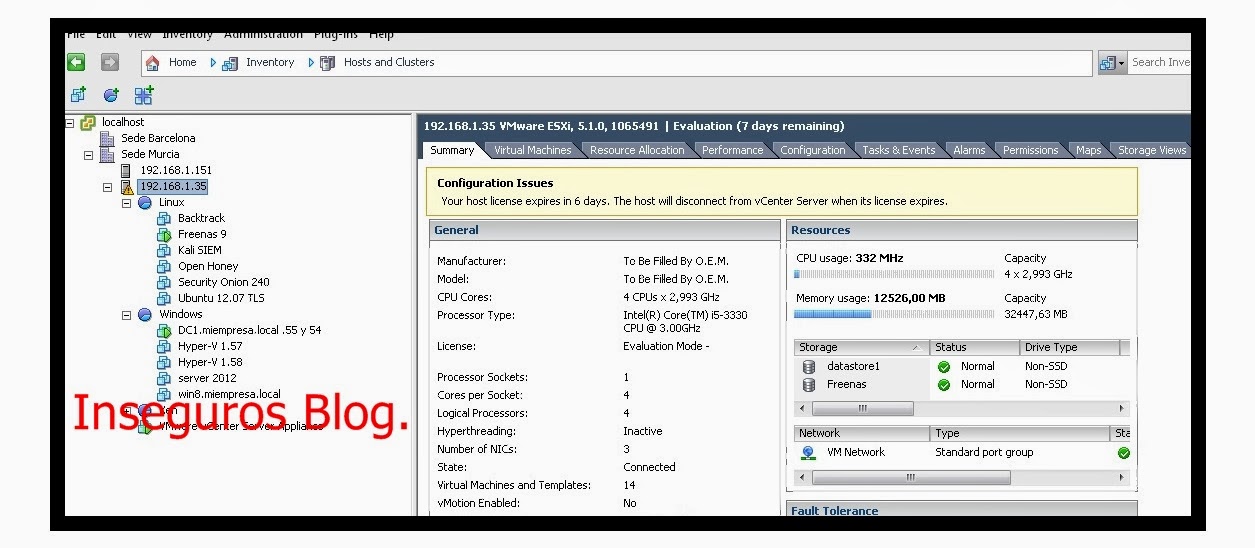Open the Inventory breadcrumb link

pos(270,62)
